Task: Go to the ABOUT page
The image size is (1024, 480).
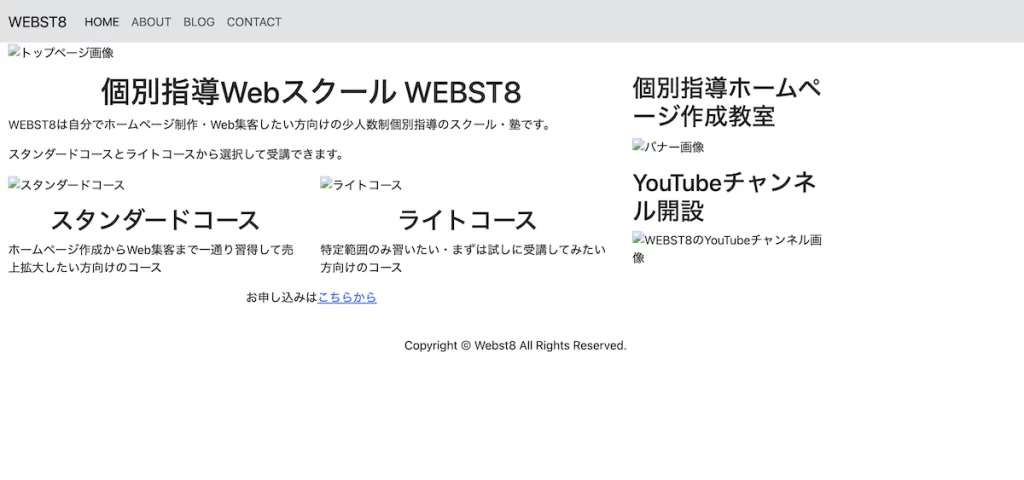Action: [151, 22]
